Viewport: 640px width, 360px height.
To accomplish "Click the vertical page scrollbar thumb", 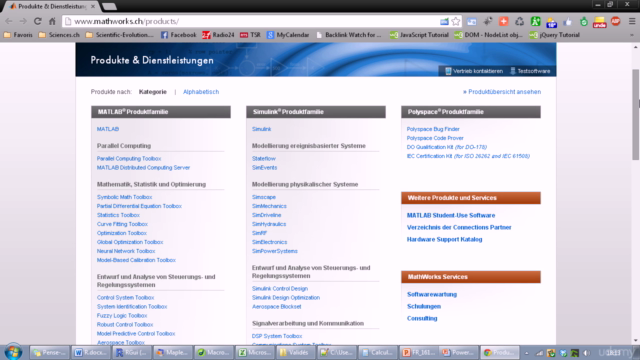I will [x=636, y=114].
